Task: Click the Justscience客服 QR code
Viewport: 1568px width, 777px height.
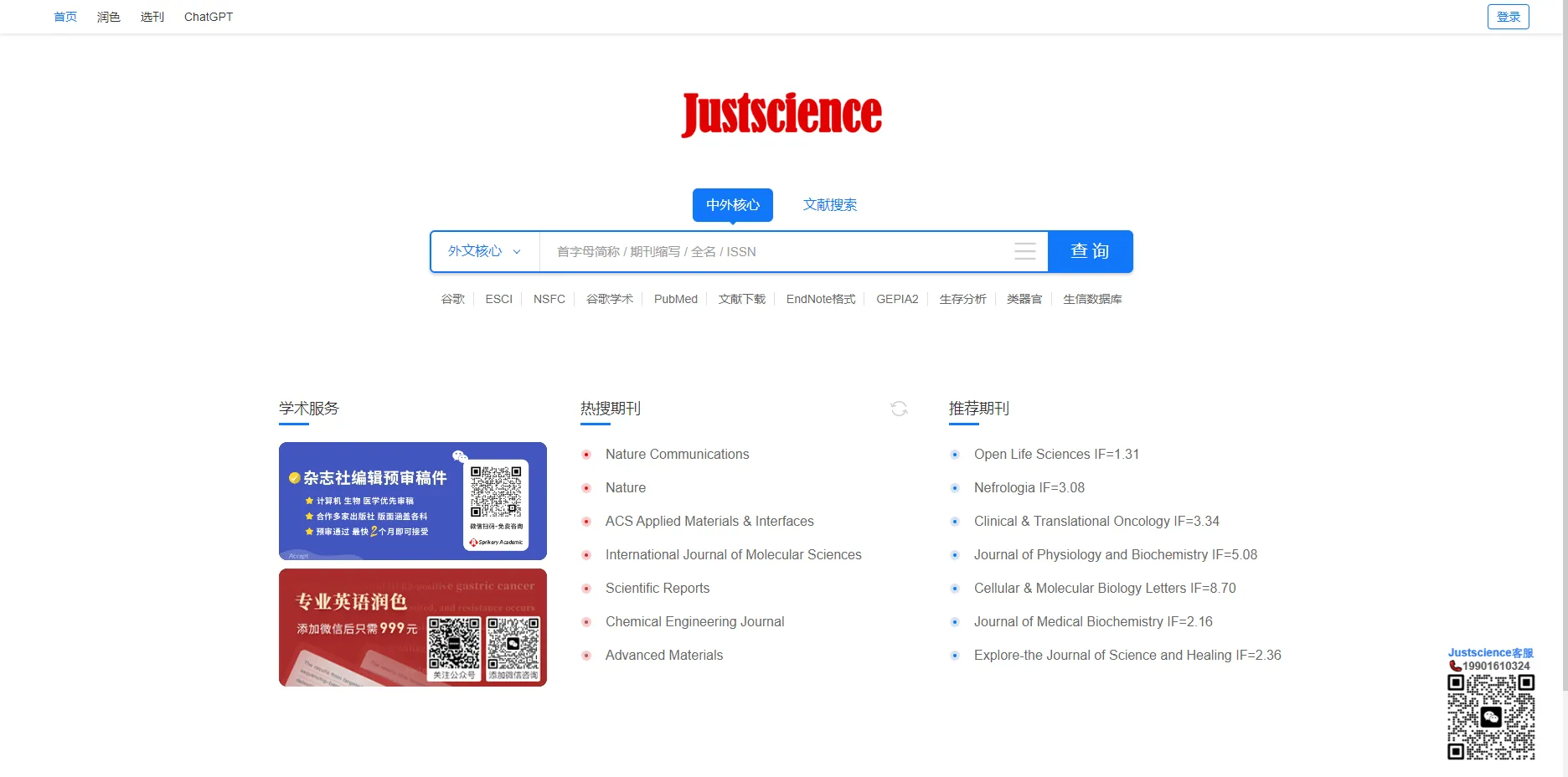Action: pyautogui.click(x=1491, y=717)
